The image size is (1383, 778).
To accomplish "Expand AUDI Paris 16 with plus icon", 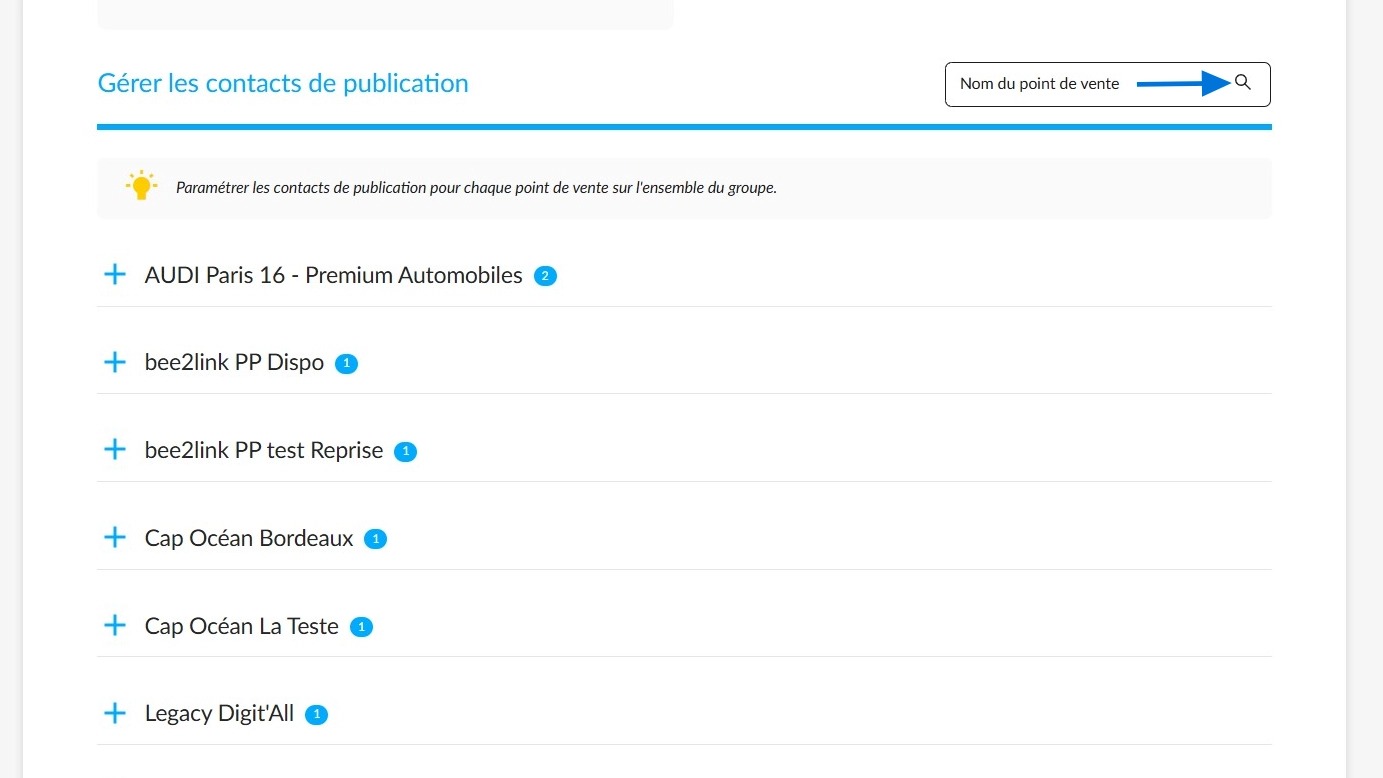I will coord(115,274).
